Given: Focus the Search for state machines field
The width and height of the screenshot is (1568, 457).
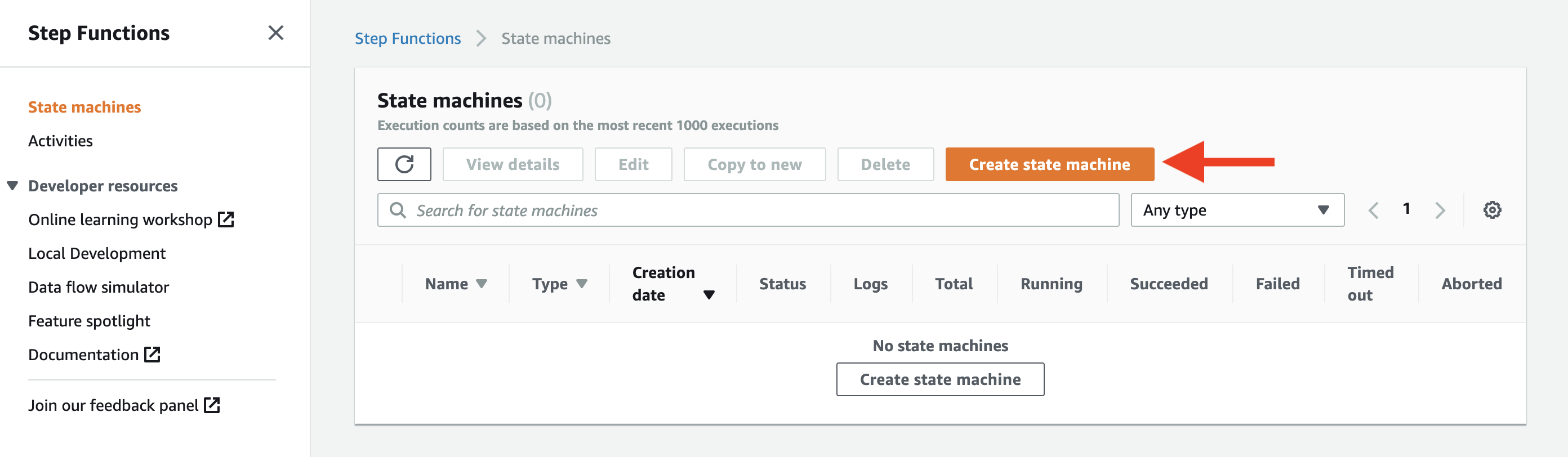Looking at the screenshot, I should [x=747, y=210].
